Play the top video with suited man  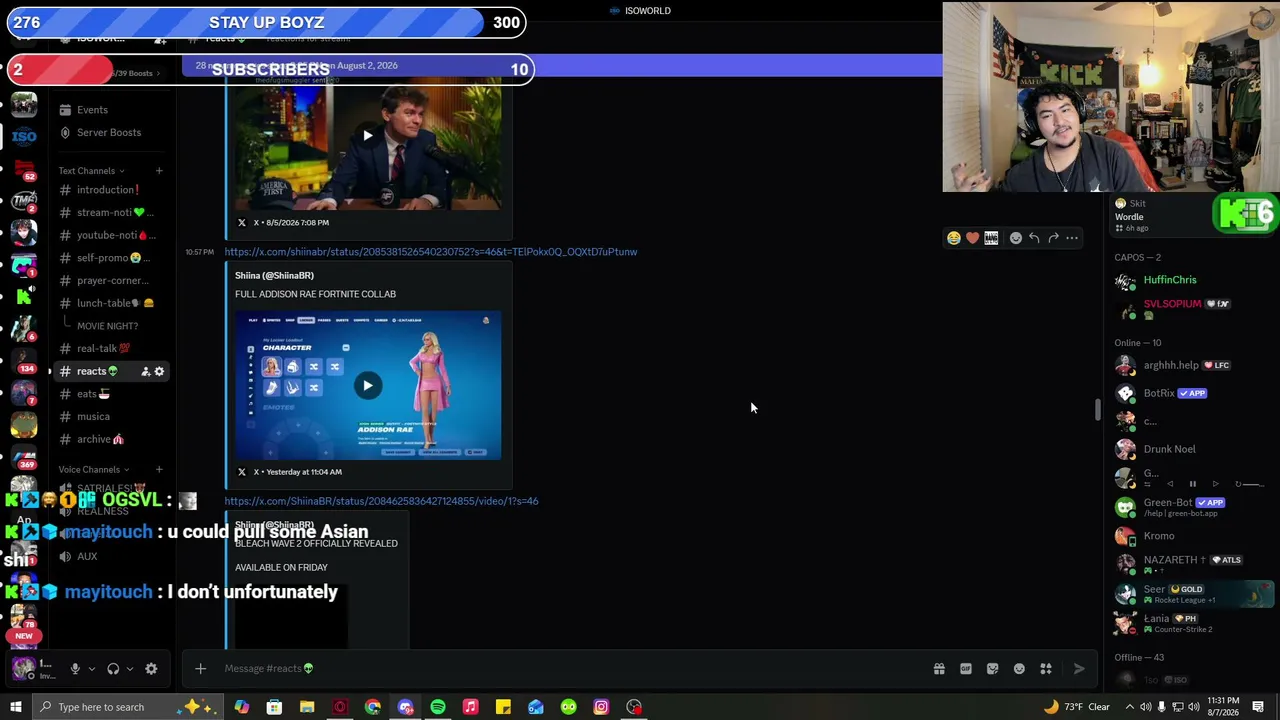pos(368,135)
